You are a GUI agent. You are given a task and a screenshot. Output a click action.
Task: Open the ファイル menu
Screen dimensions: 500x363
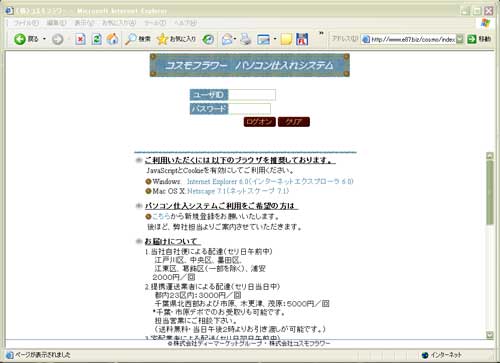[x=26, y=23]
